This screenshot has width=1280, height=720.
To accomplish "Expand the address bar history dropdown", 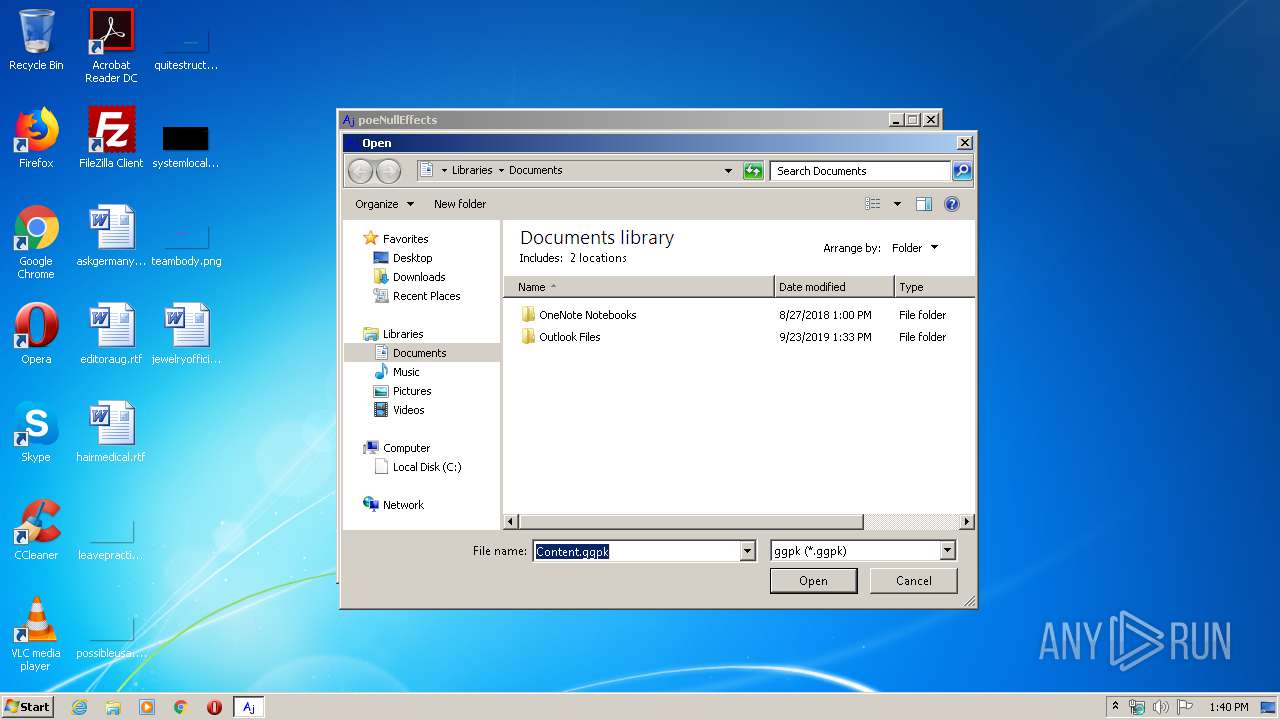I will tap(728, 171).
